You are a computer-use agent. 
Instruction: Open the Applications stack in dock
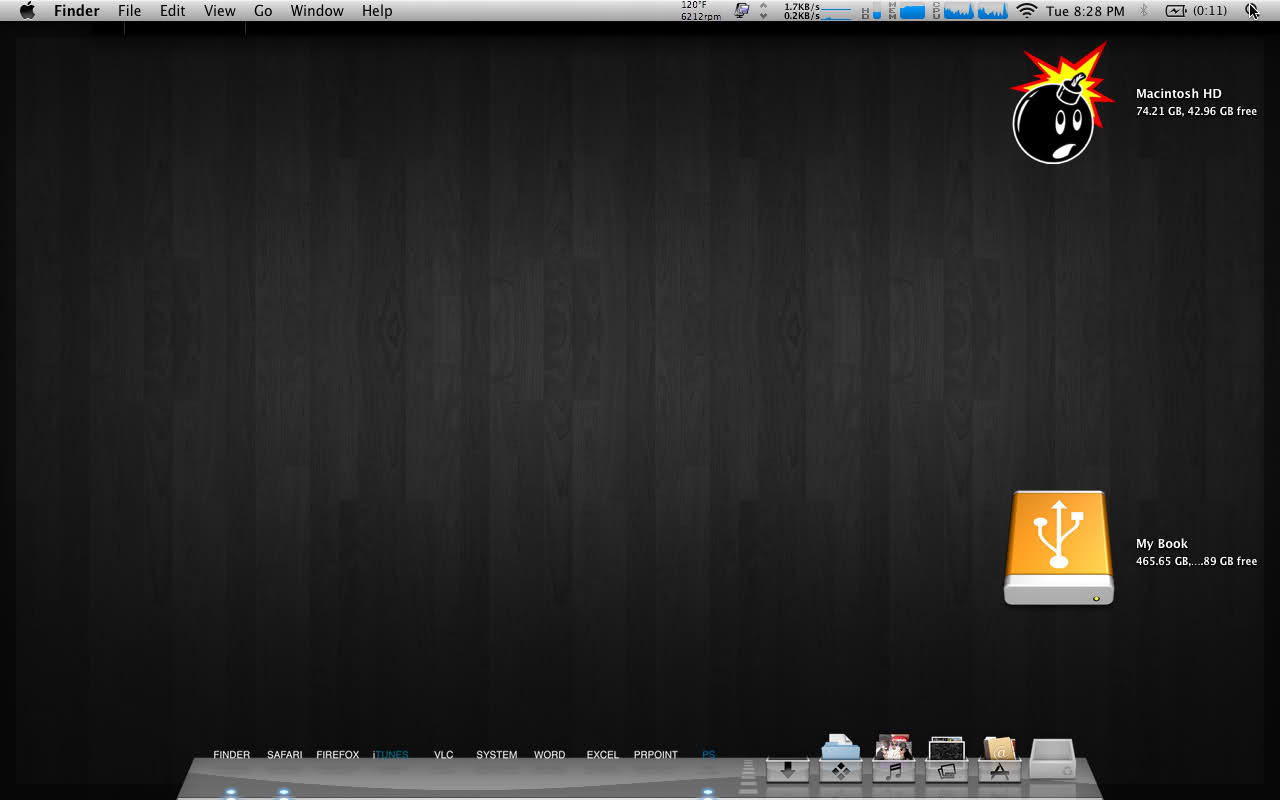coord(1000,760)
